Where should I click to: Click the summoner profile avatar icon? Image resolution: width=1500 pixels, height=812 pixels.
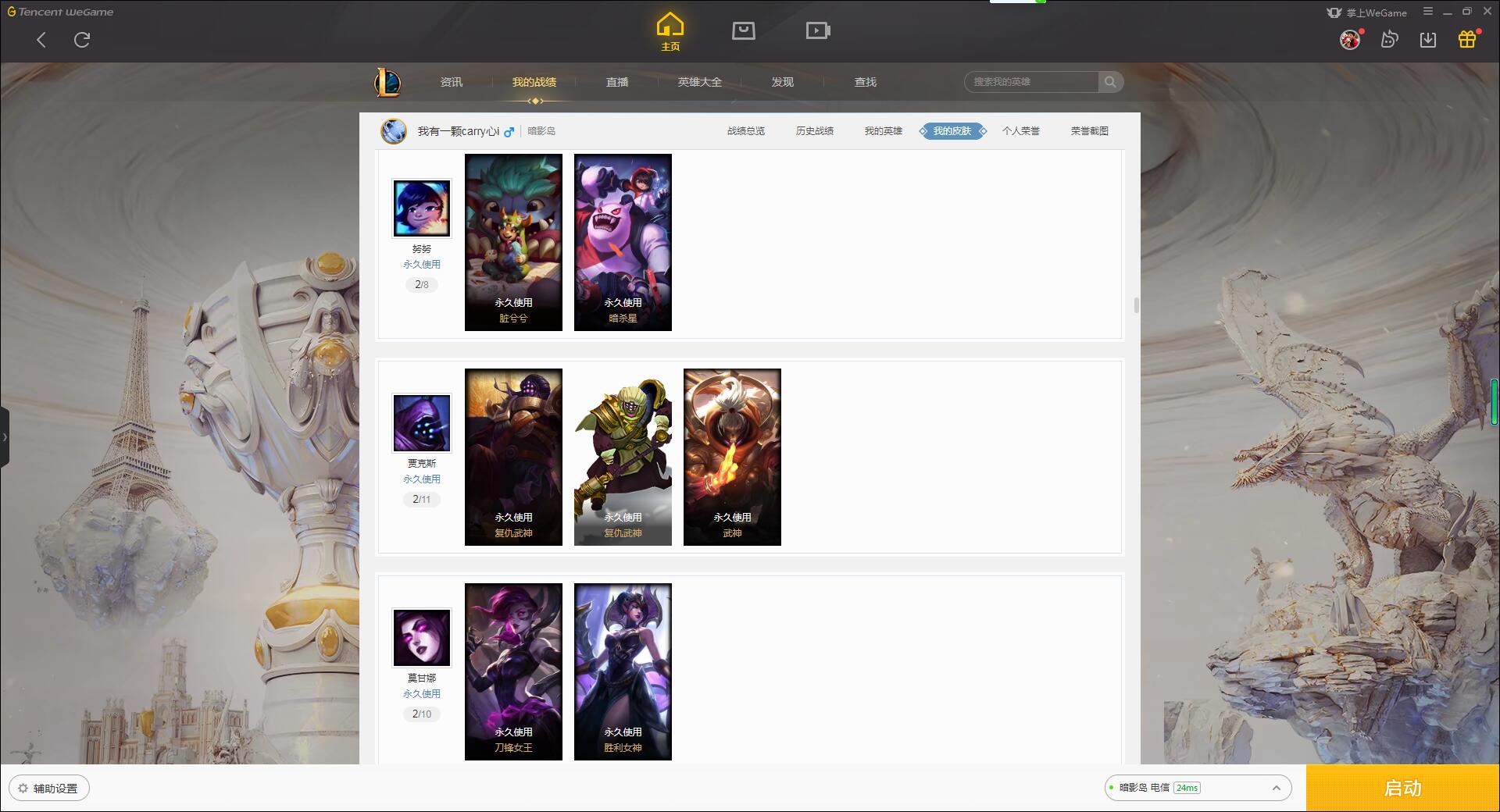click(394, 131)
